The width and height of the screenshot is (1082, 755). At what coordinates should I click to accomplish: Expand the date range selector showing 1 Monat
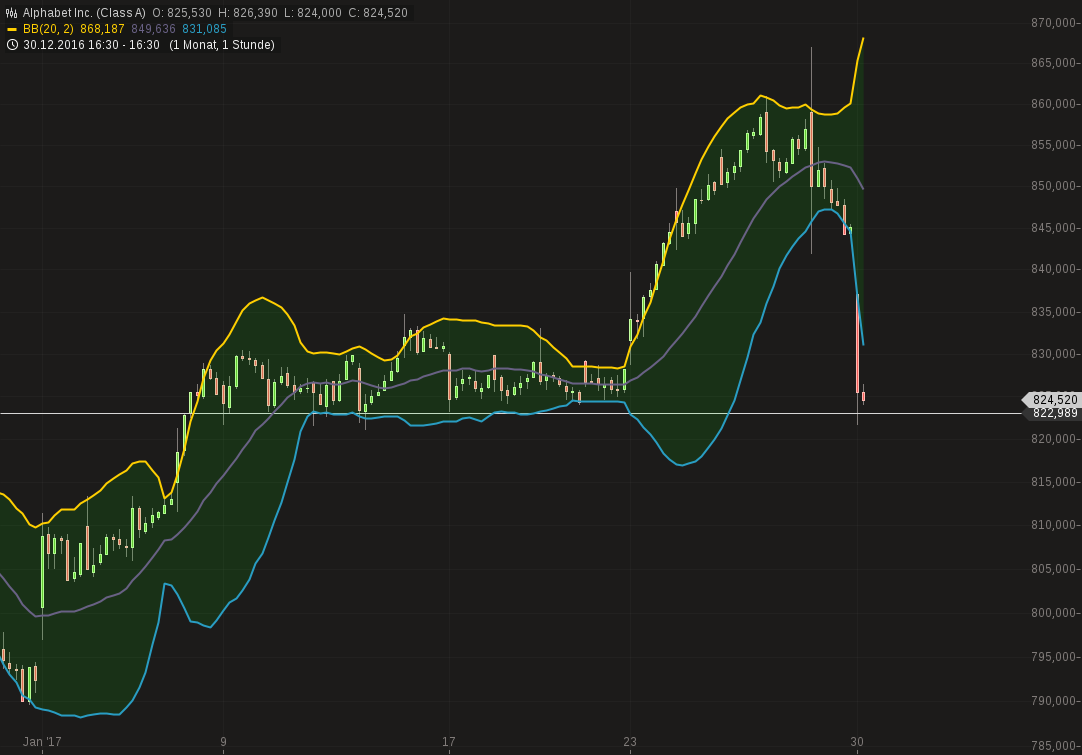click(x=193, y=45)
